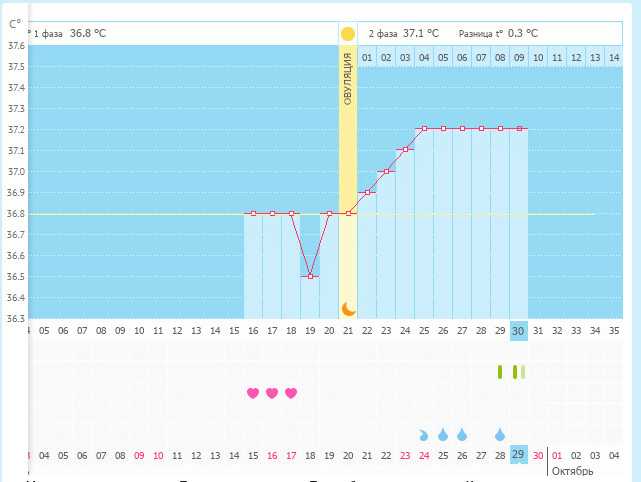Screen dimensions: 641x482
Task: Click the blue drop on September 26
Action: tap(462, 434)
